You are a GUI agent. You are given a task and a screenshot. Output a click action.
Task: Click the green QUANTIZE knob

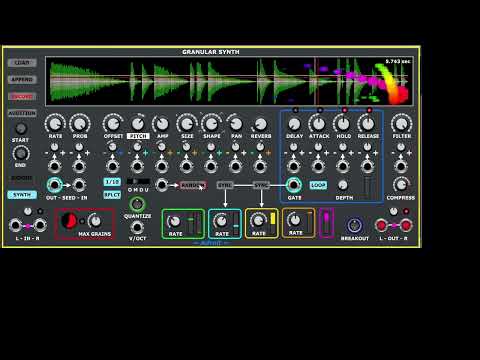coord(137,204)
